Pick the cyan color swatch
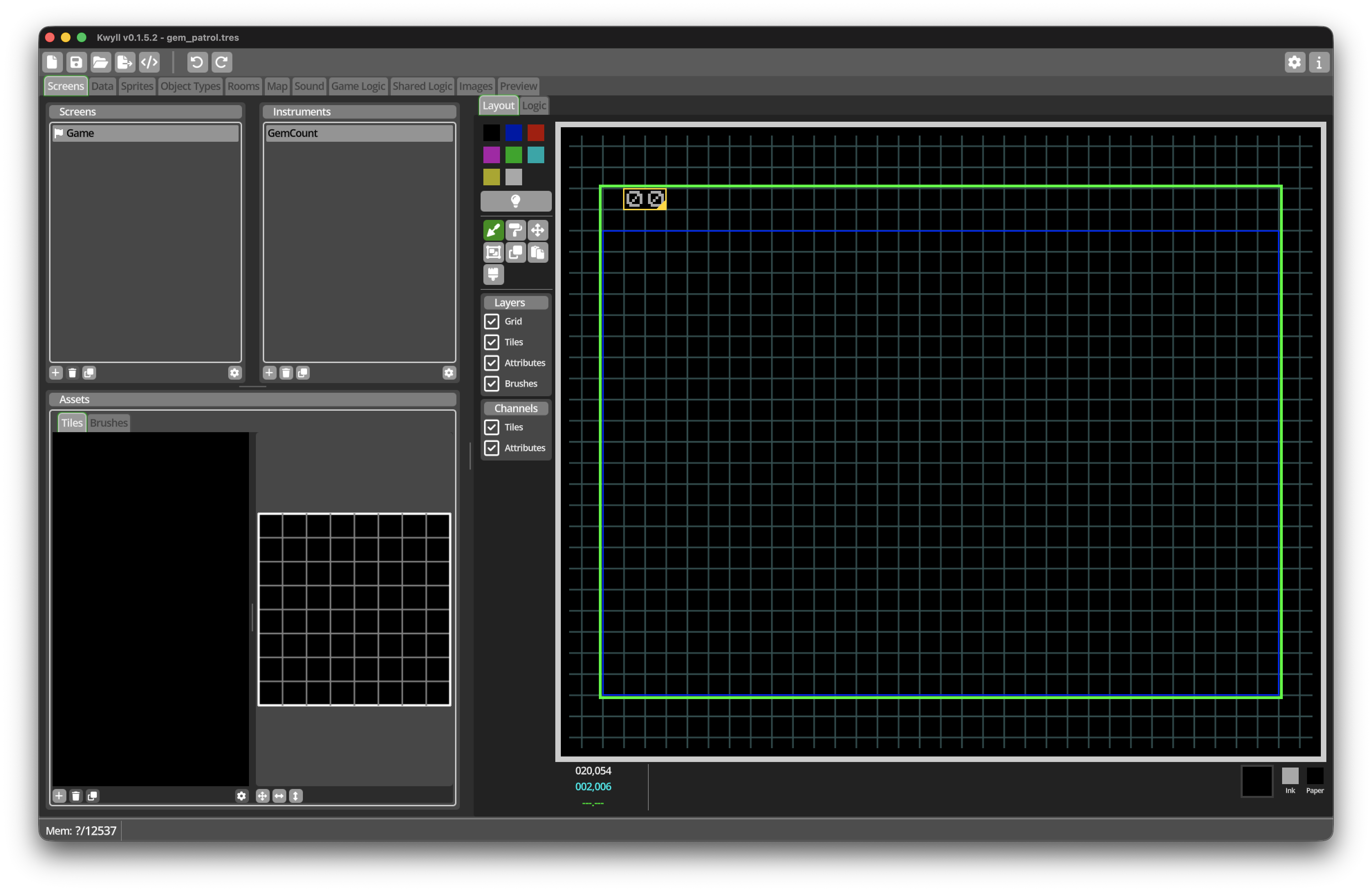 click(536, 155)
